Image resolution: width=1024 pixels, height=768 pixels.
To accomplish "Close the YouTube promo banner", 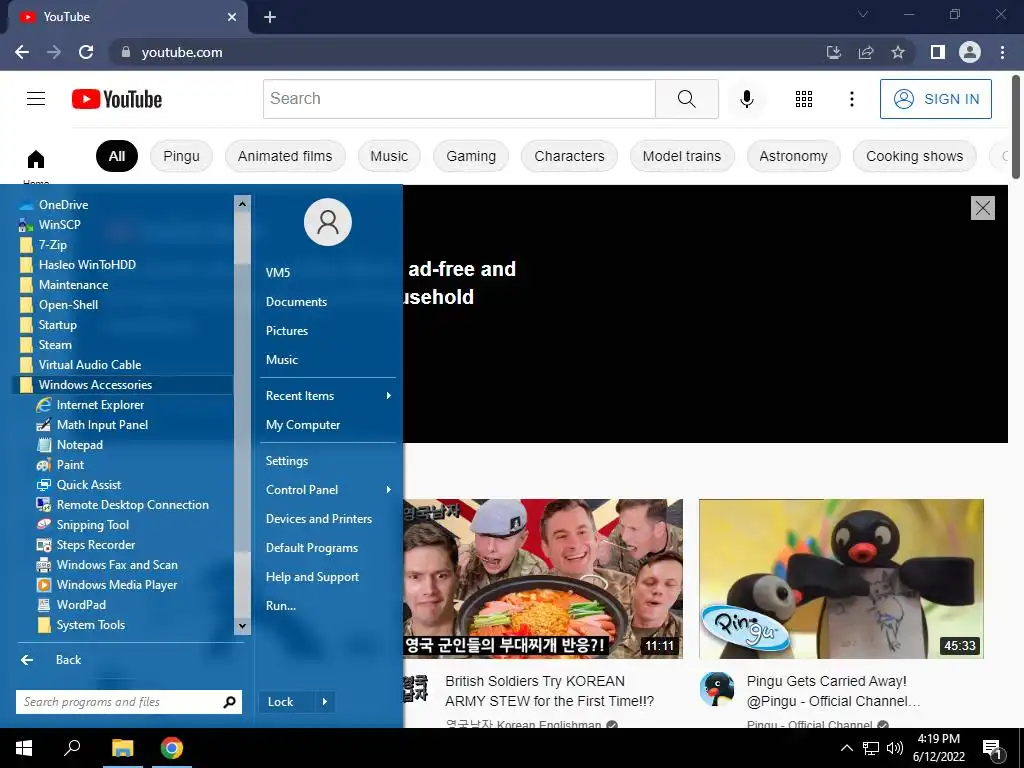I will point(982,208).
